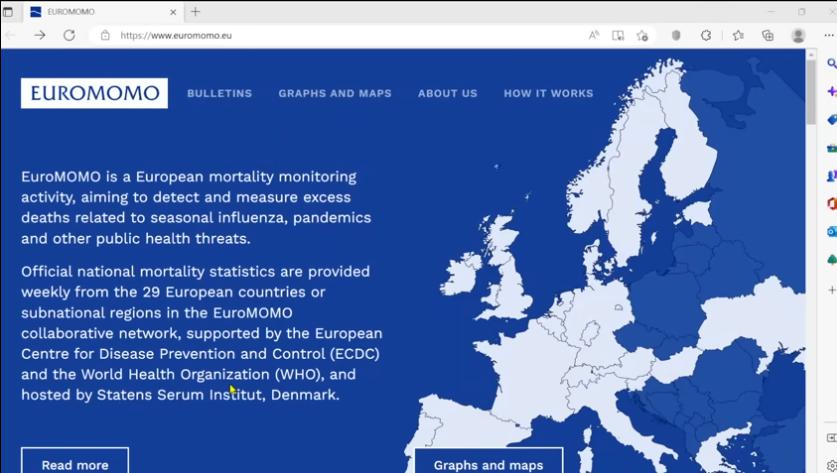The height and width of the screenshot is (473, 837).
Task: Click the Read more button
Action: click(x=75, y=462)
